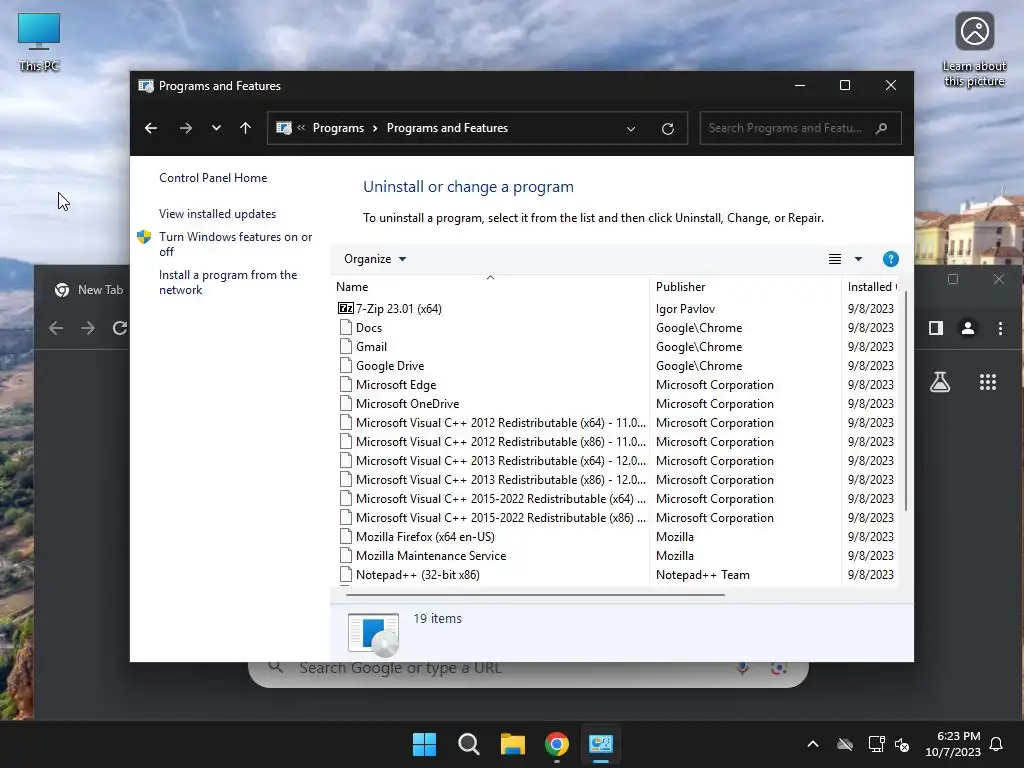Image resolution: width=1024 pixels, height=768 pixels.
Task: Click the vertical scrollbar of program list
Action: (x=905, y=402)
